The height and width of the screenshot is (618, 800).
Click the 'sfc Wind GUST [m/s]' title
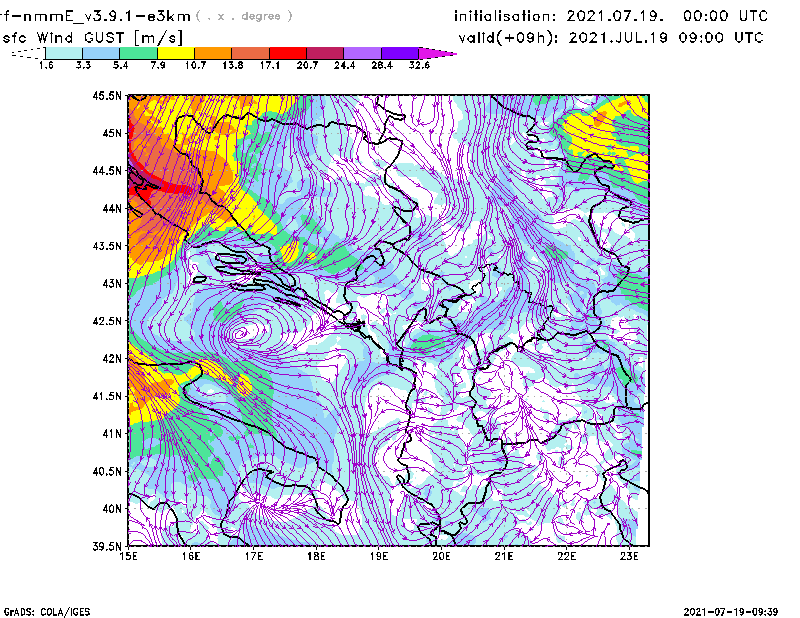92,38
